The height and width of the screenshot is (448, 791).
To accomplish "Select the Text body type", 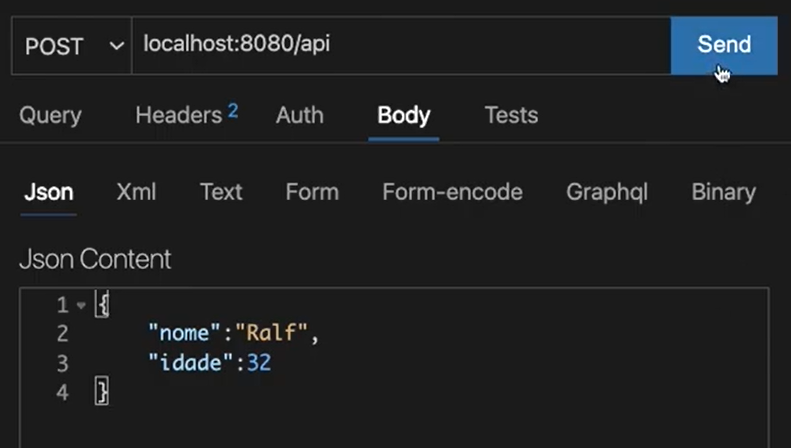I will click(220, 192).
